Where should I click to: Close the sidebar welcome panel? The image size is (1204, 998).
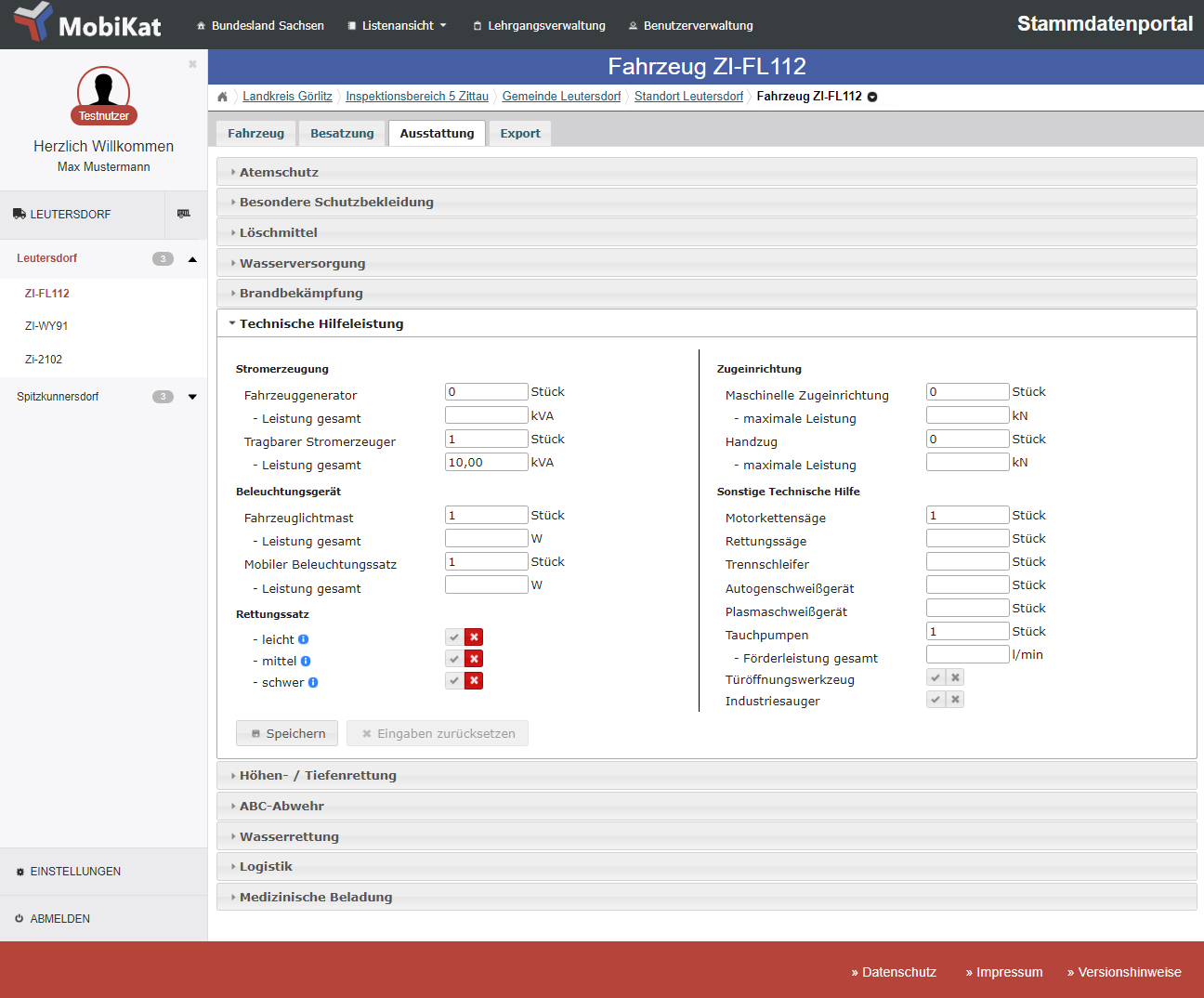pyautogui.click(x=192, y=64)
